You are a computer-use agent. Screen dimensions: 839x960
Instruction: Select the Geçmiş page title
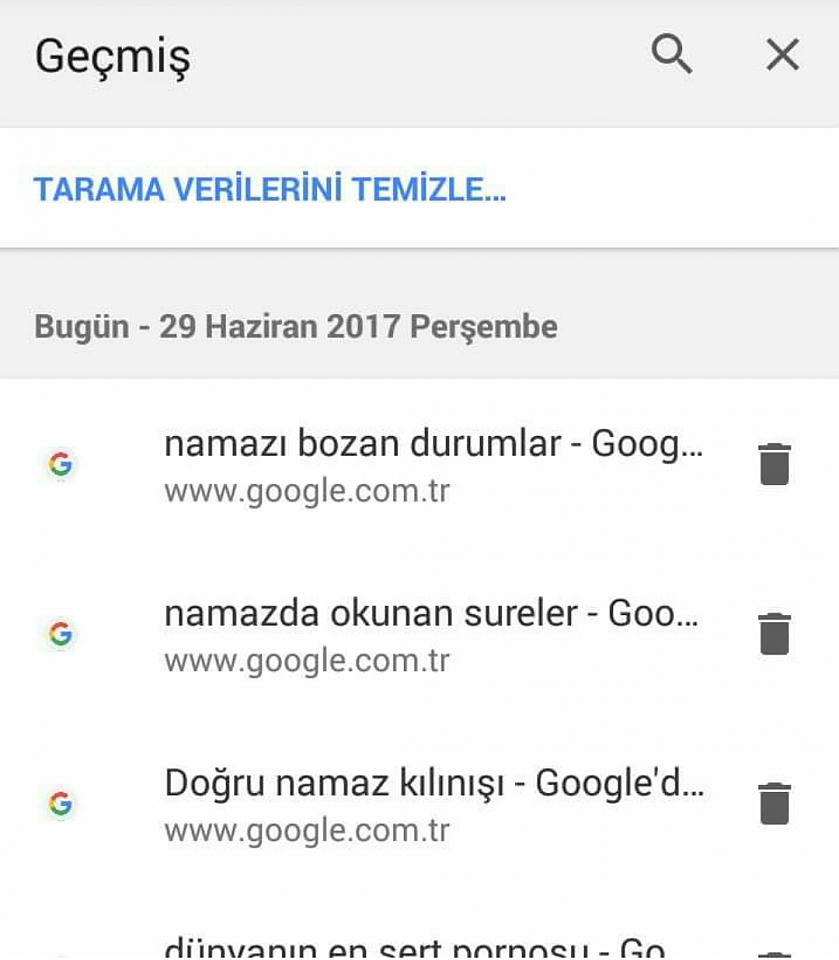pos(113,57)
